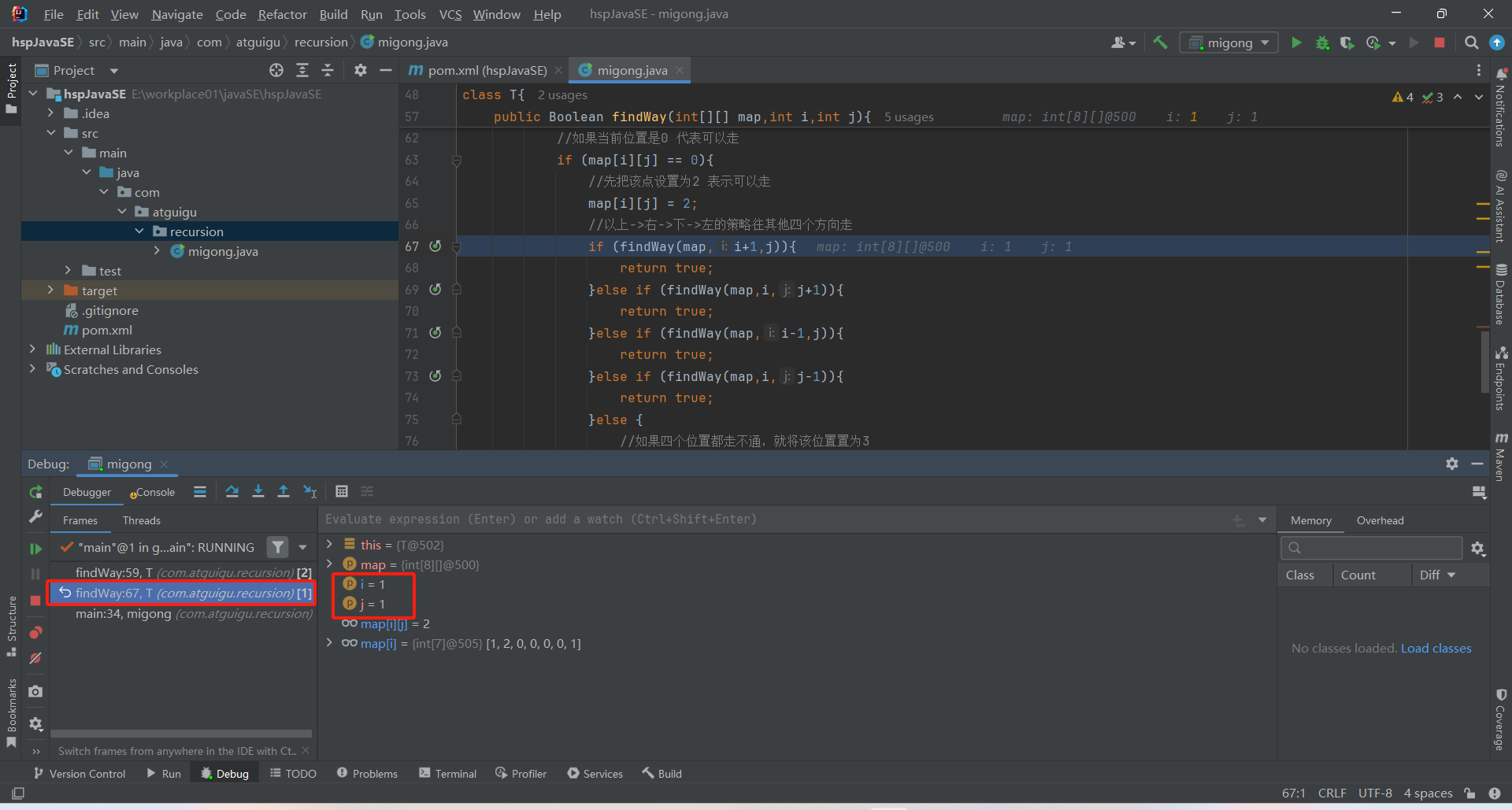Viewport: 1512px width, 810px height.
Task: Open the Terminal tool window button
Action: click(447, 774)
